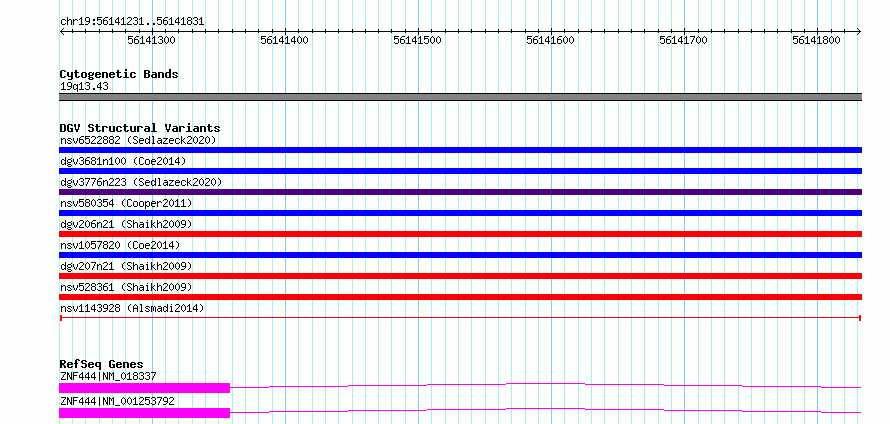
Task: Click the red bar for dgv206n21
Action: pos(460,234)
